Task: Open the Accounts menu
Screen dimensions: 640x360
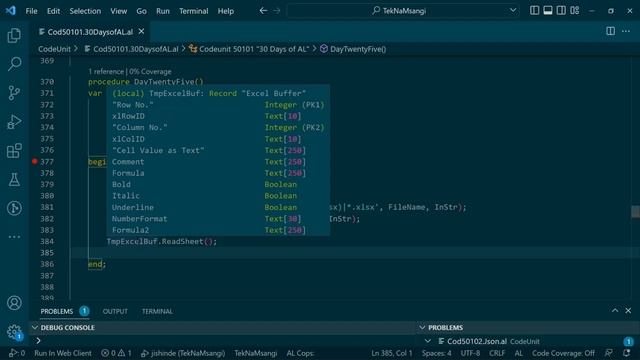Action: point(14,303)
